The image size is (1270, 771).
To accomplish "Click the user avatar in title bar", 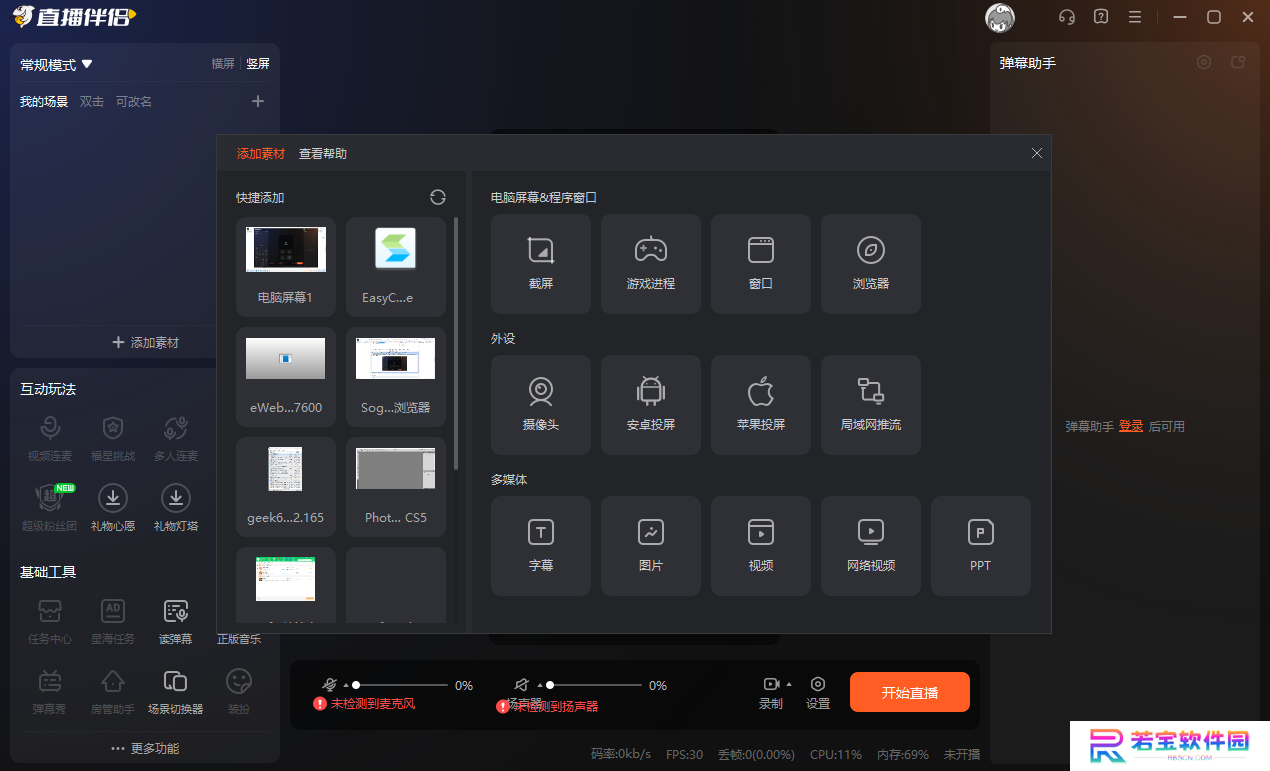I will pyautogui.click(x=1000, y=17).
